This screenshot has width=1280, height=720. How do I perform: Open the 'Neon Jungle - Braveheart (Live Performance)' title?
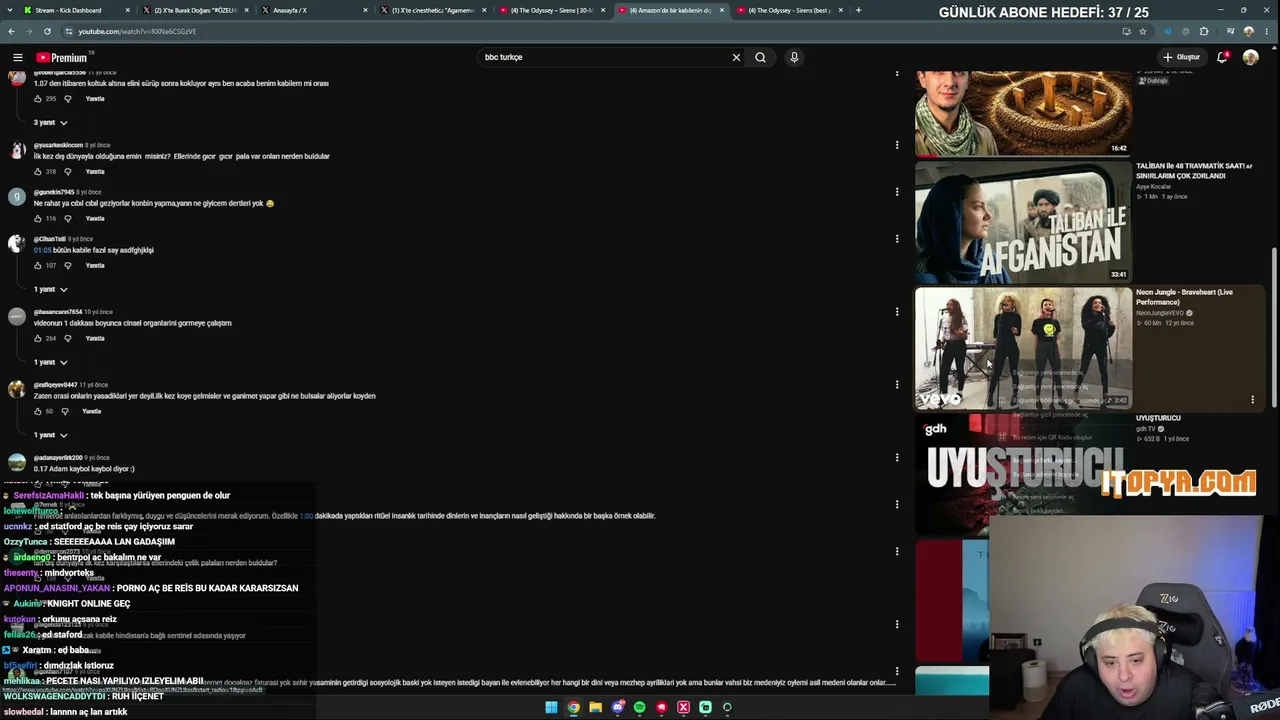coord(1184,297)
